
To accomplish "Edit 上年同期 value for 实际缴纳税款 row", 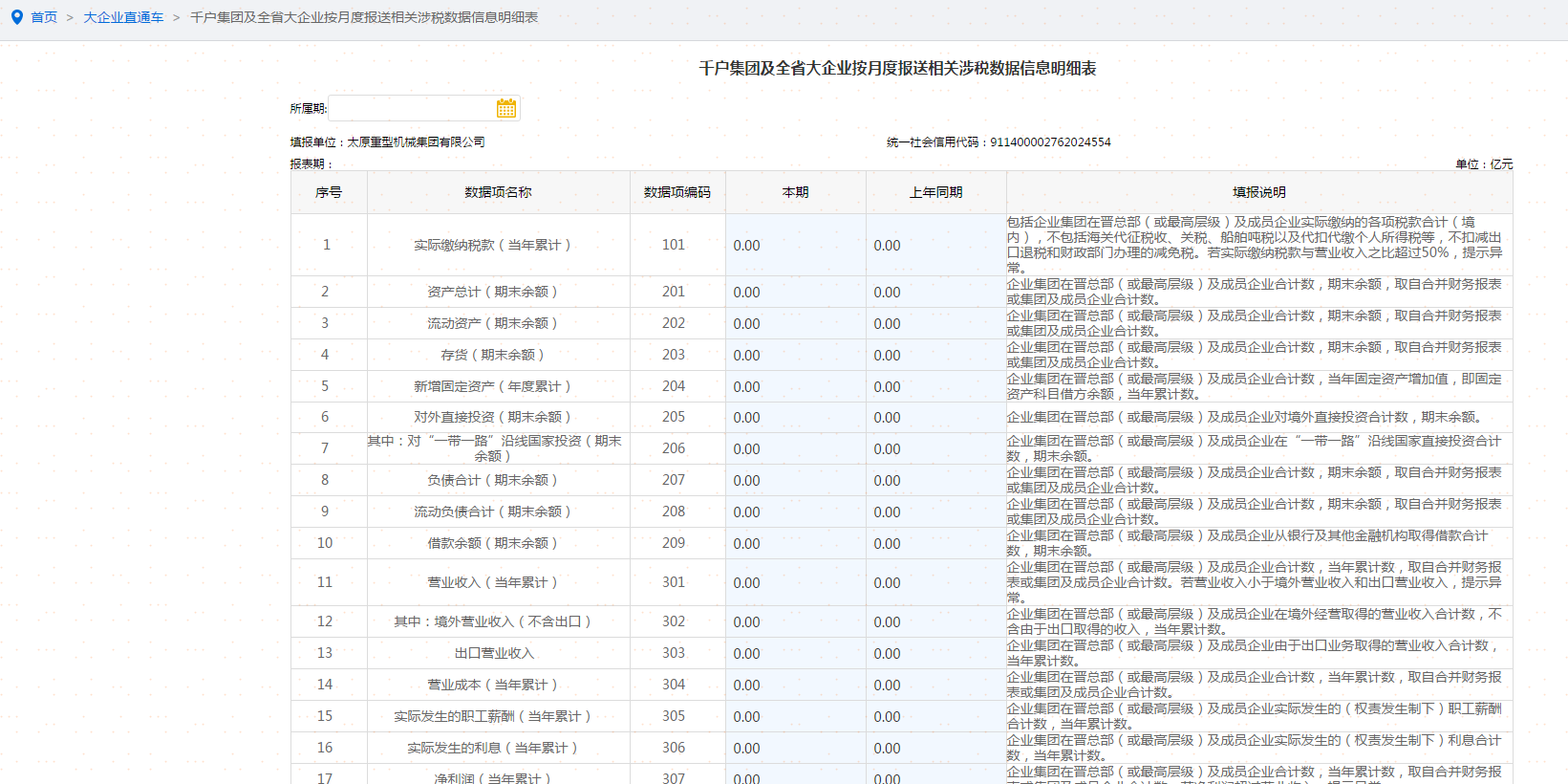I will [x=935, y=246].
